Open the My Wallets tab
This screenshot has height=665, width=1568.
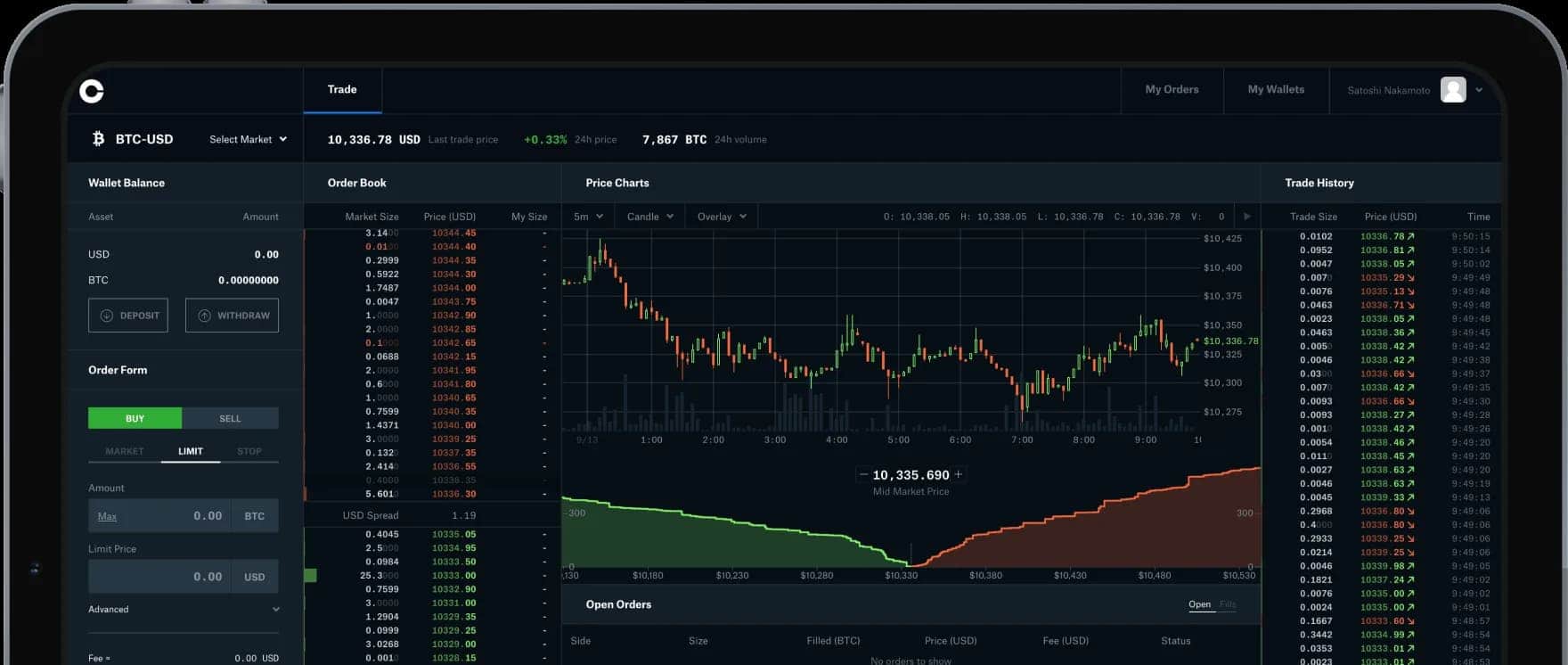[1276, 90]
